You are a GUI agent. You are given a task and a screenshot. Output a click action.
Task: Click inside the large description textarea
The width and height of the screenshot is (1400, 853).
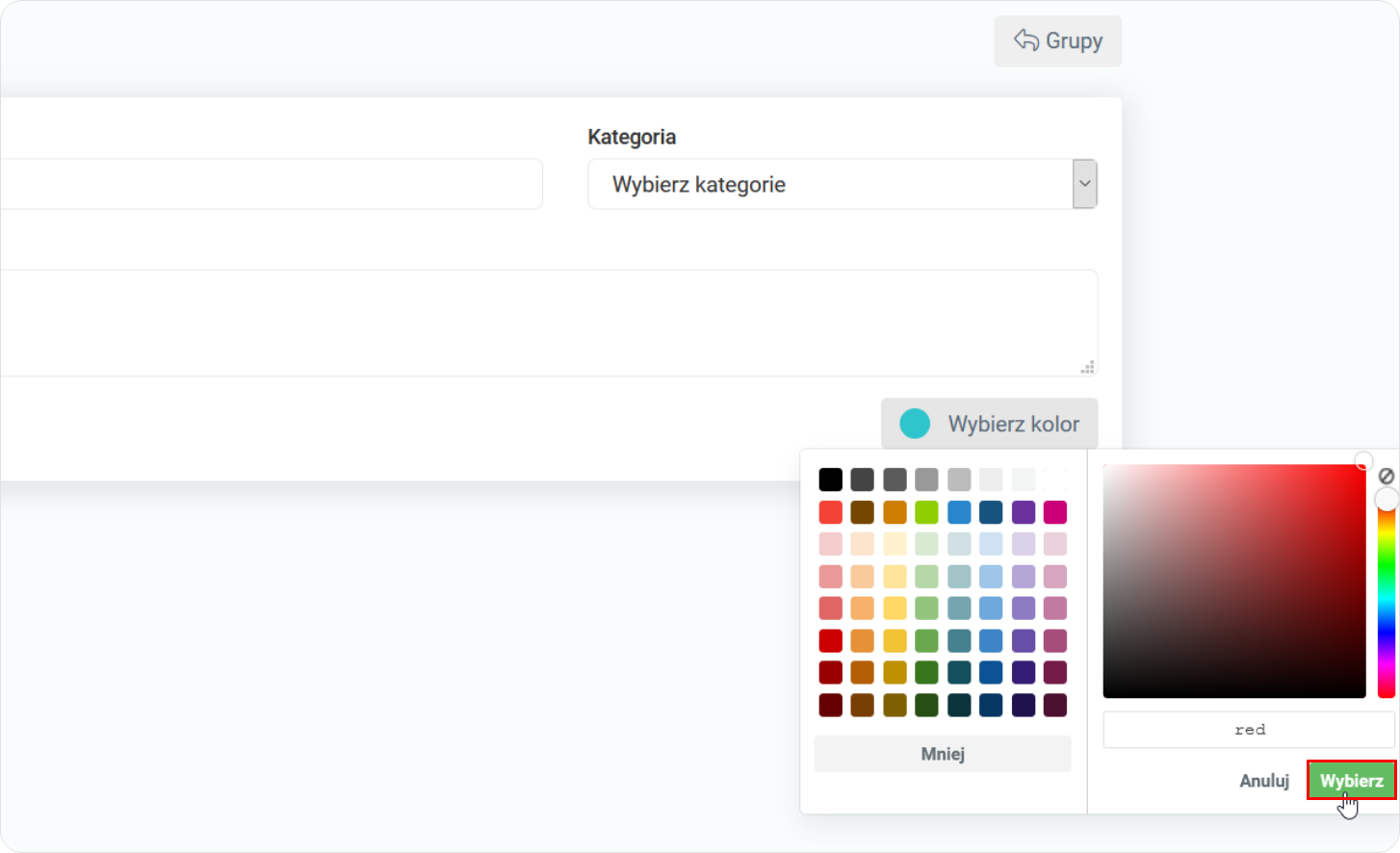[x=549, y=323]
